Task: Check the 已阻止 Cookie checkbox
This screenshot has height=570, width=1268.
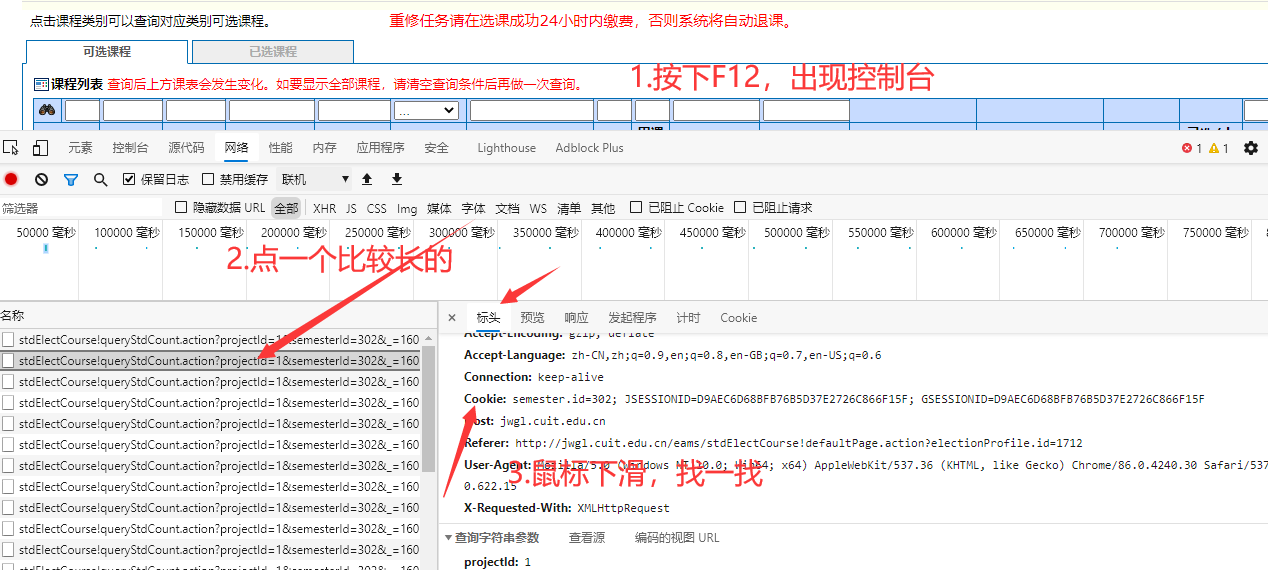Action: tap(636, 207)
